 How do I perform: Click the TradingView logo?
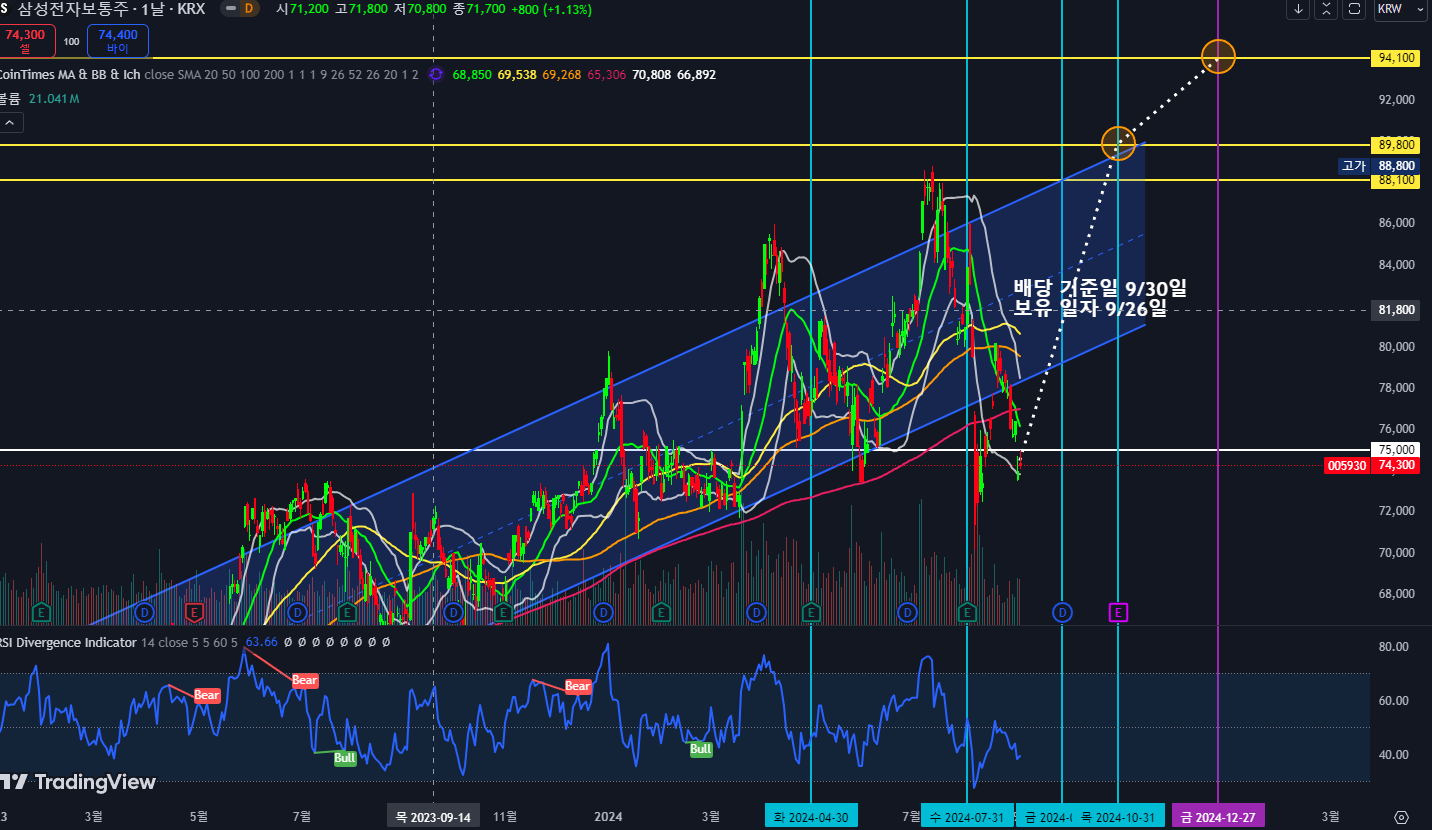point(79,782)
